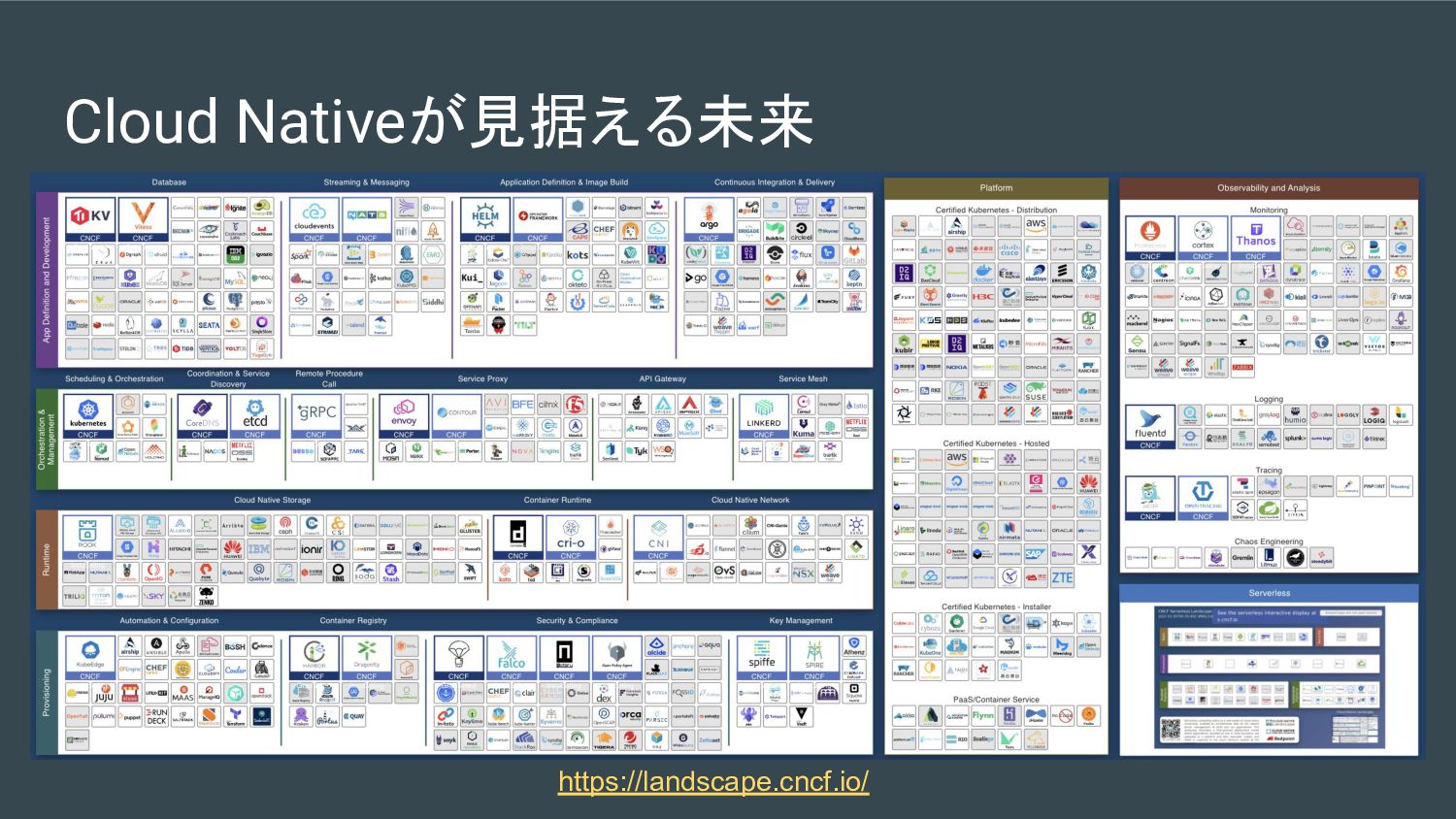Select the Remote Procedure Call label
This screenshot has width=1456, height=819.
pos(329,378)
